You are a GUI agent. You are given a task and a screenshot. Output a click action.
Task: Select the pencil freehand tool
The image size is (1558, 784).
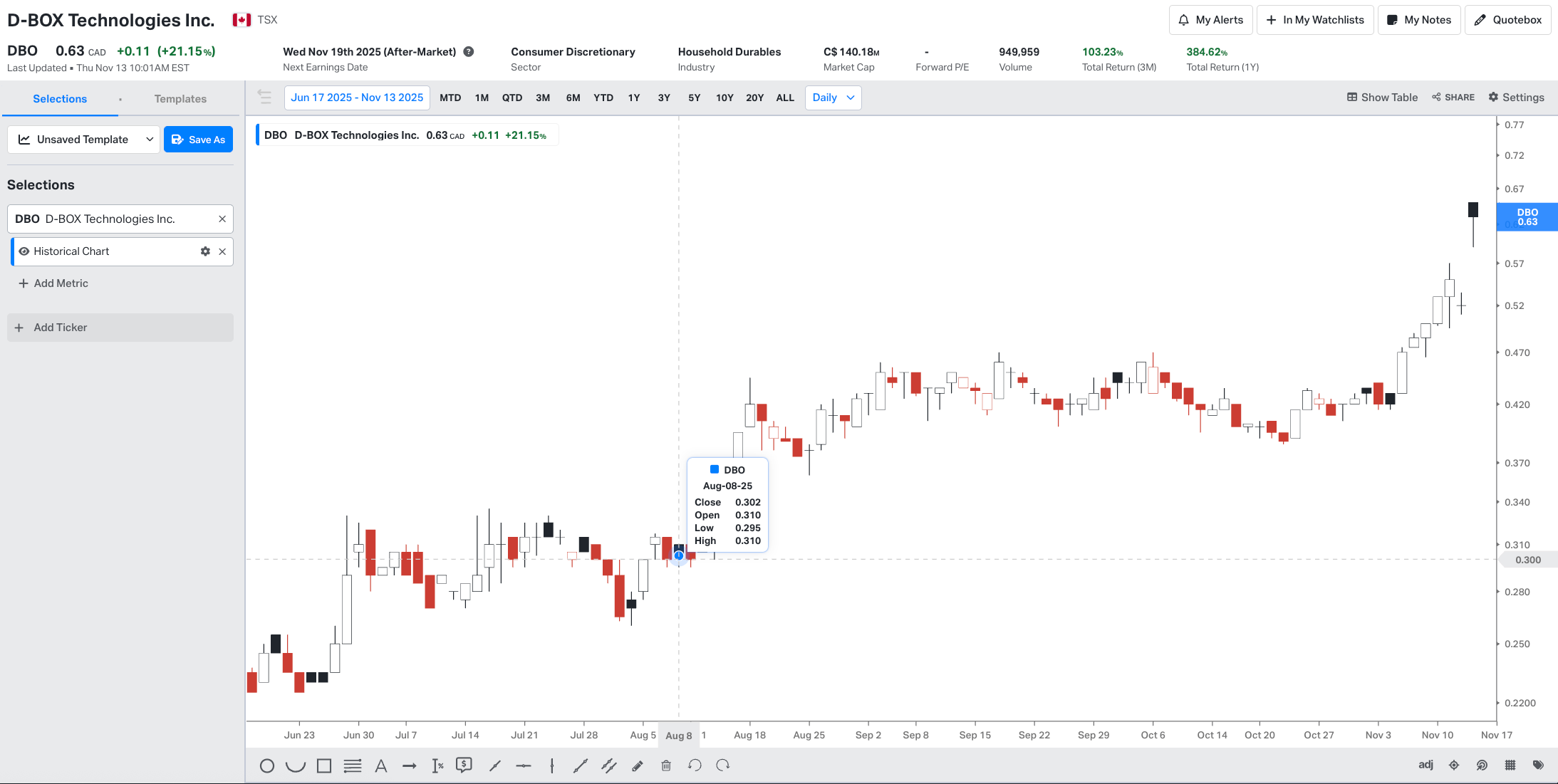tap(638, 766)
